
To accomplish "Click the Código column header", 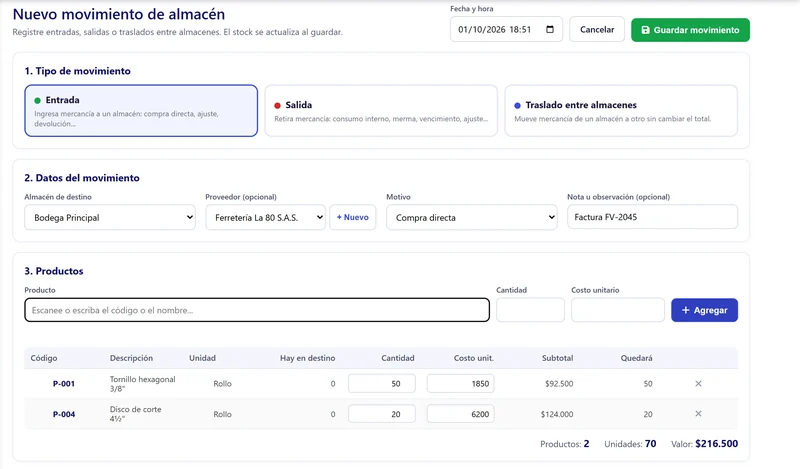I will 44,358.
